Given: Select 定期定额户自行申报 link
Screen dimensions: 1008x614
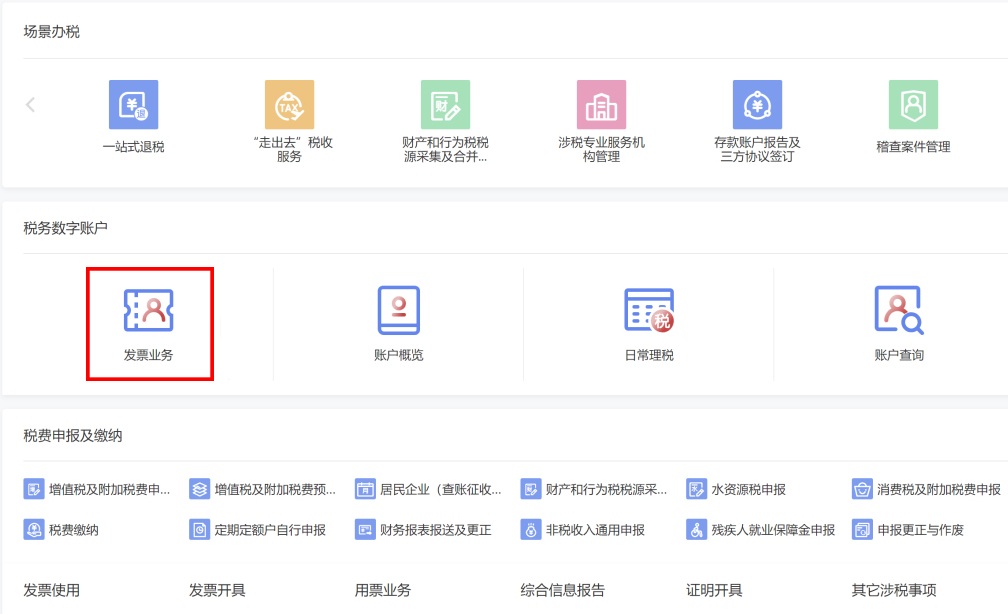Looking at the screenshot, I should click(258, 530).
